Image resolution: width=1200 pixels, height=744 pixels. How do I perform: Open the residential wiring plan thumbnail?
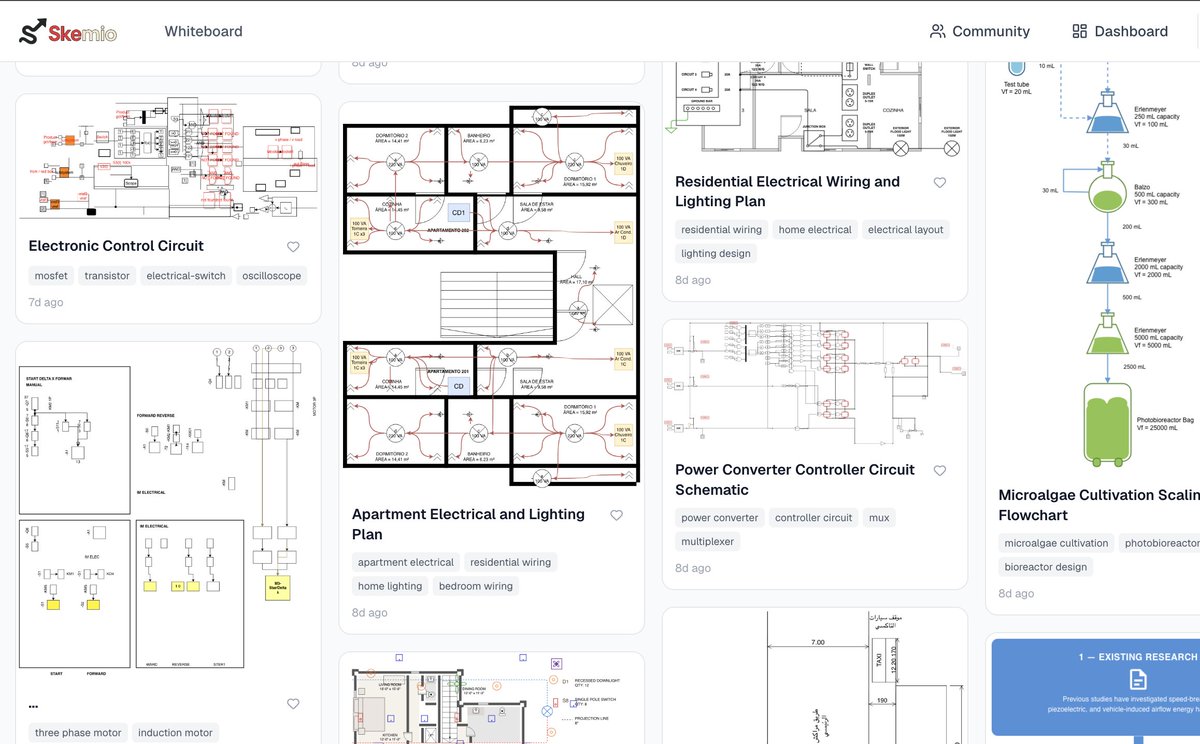[815, 108]
